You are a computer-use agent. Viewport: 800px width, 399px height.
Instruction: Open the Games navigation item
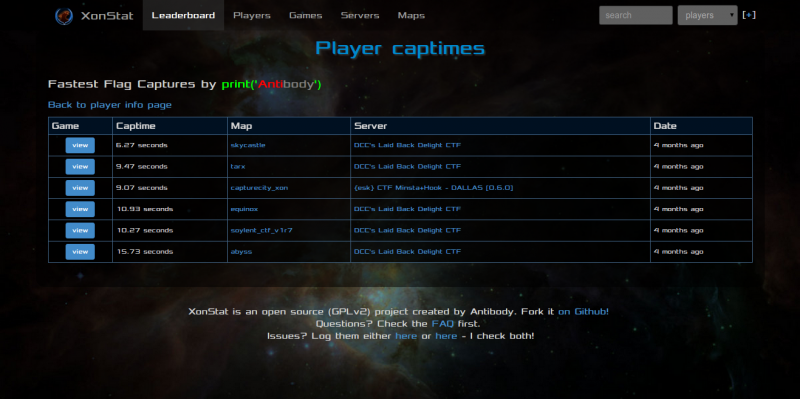click(x=306, y=15)
